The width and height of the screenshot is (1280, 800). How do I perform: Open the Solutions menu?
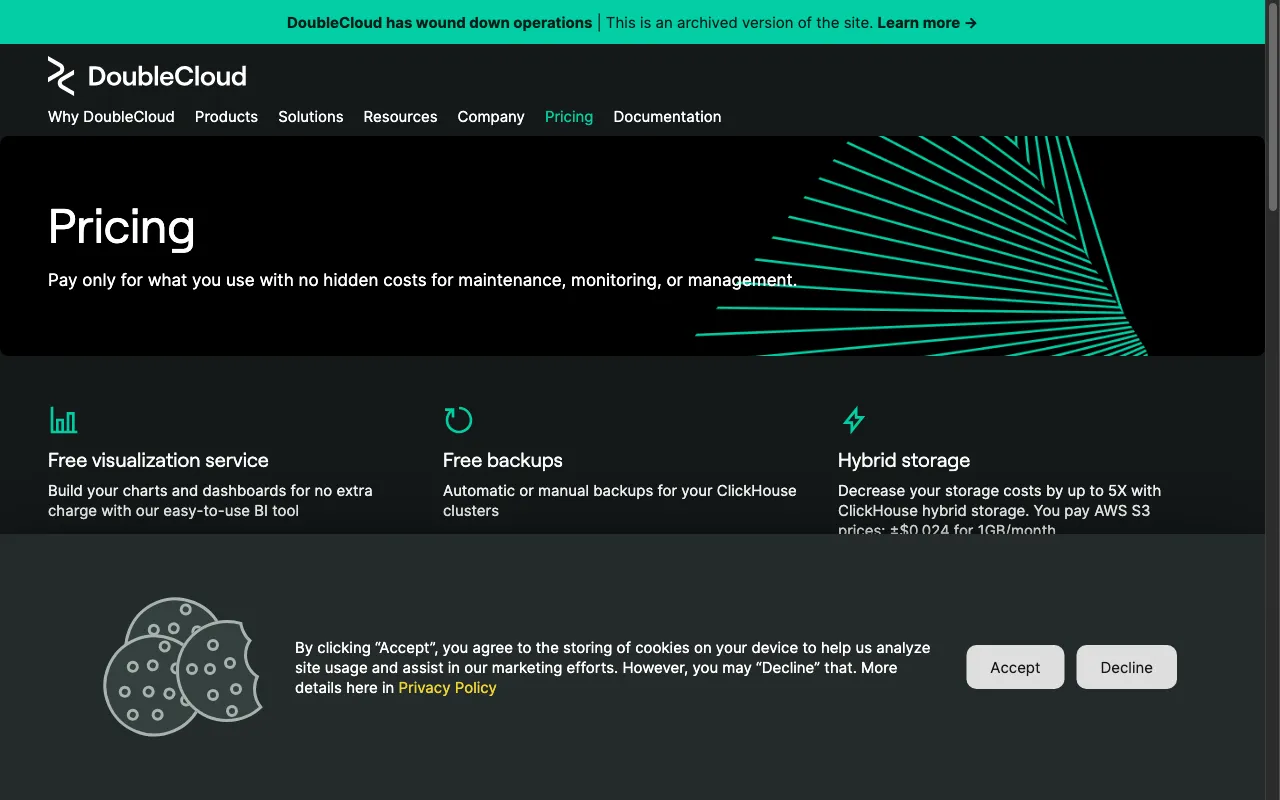click(x=311, y=117)
